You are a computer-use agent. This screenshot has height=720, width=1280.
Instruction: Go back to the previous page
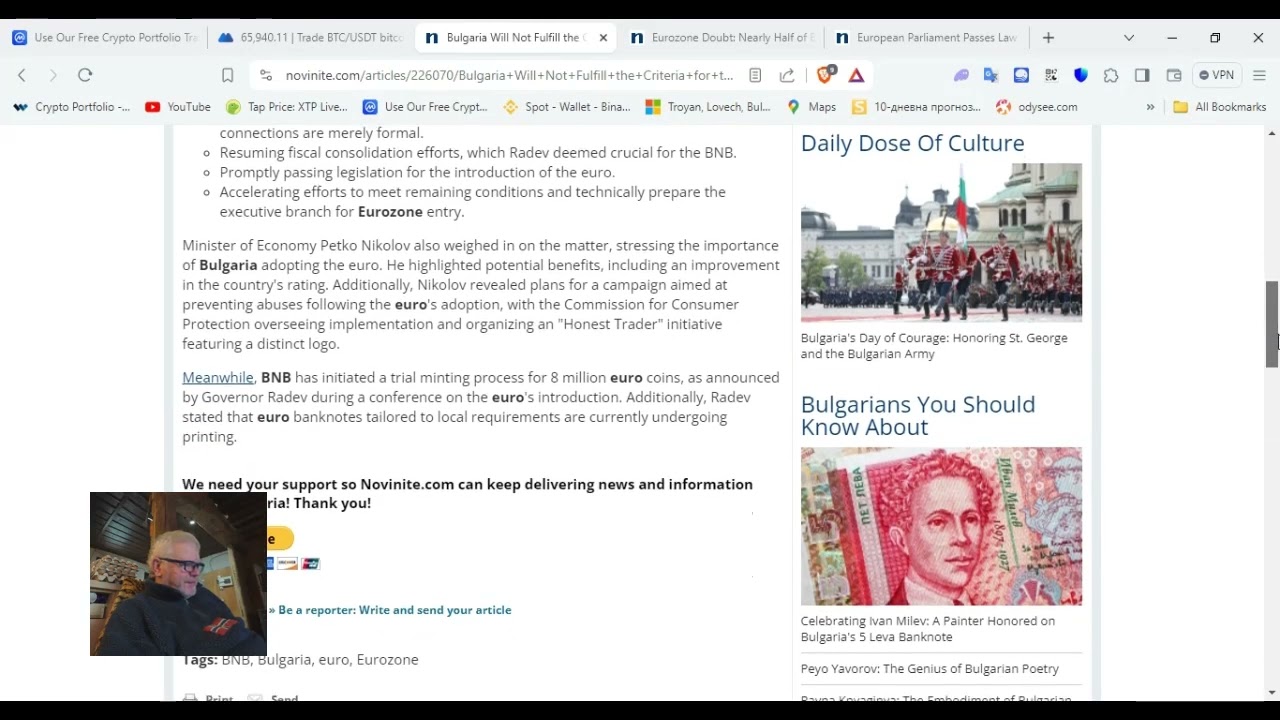pyautogui.click(x=22, y=75)
